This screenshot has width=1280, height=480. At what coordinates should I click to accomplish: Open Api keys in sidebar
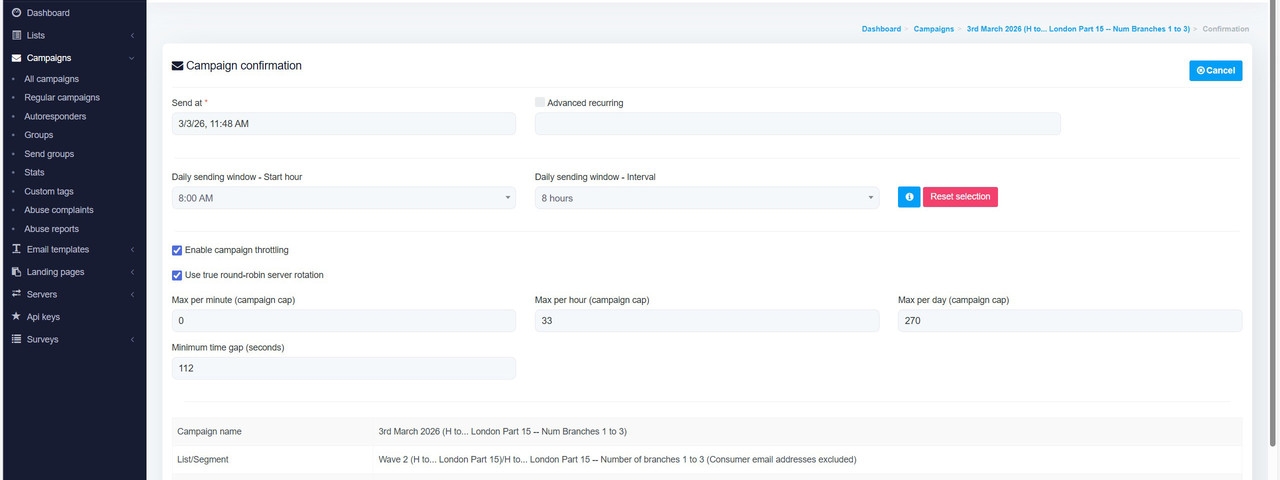point(43,316)
